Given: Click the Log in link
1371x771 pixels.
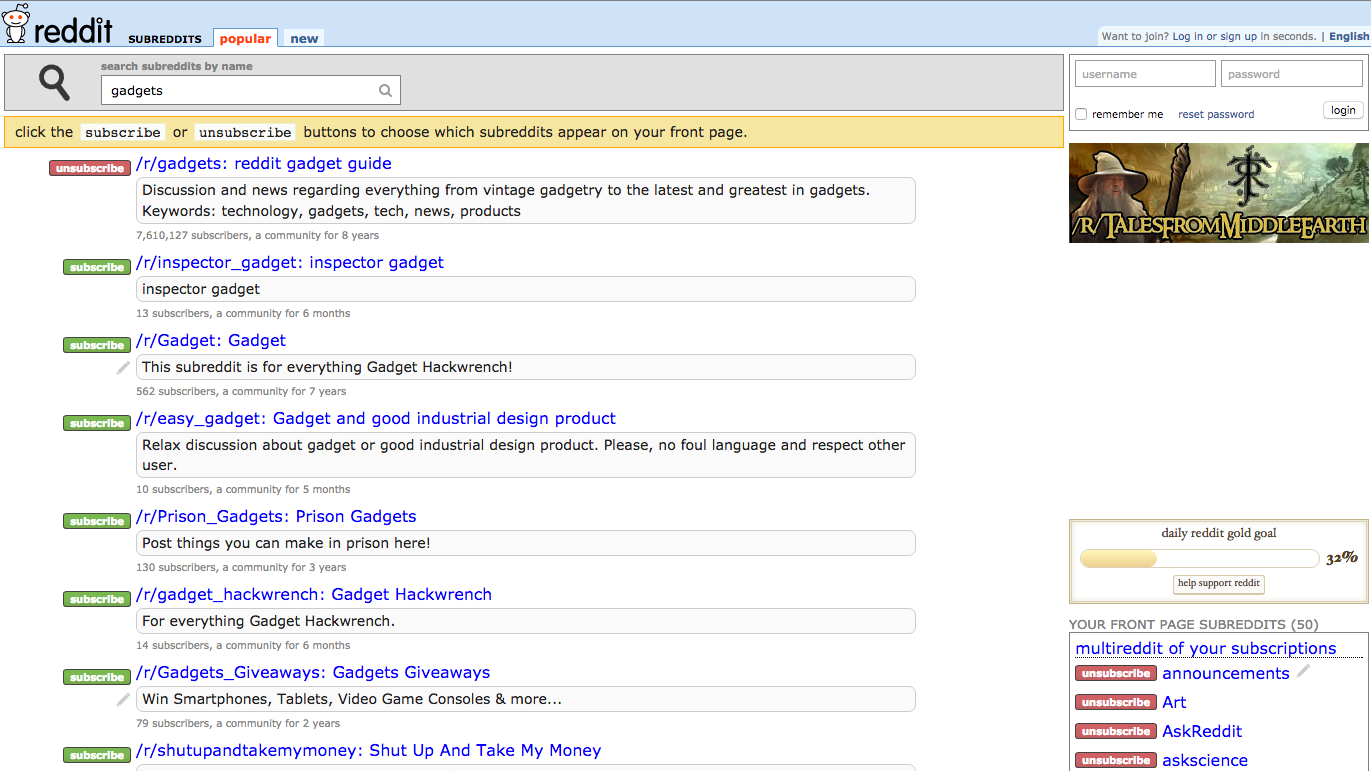Looking at the screenshot, I should click(1187, 36).
